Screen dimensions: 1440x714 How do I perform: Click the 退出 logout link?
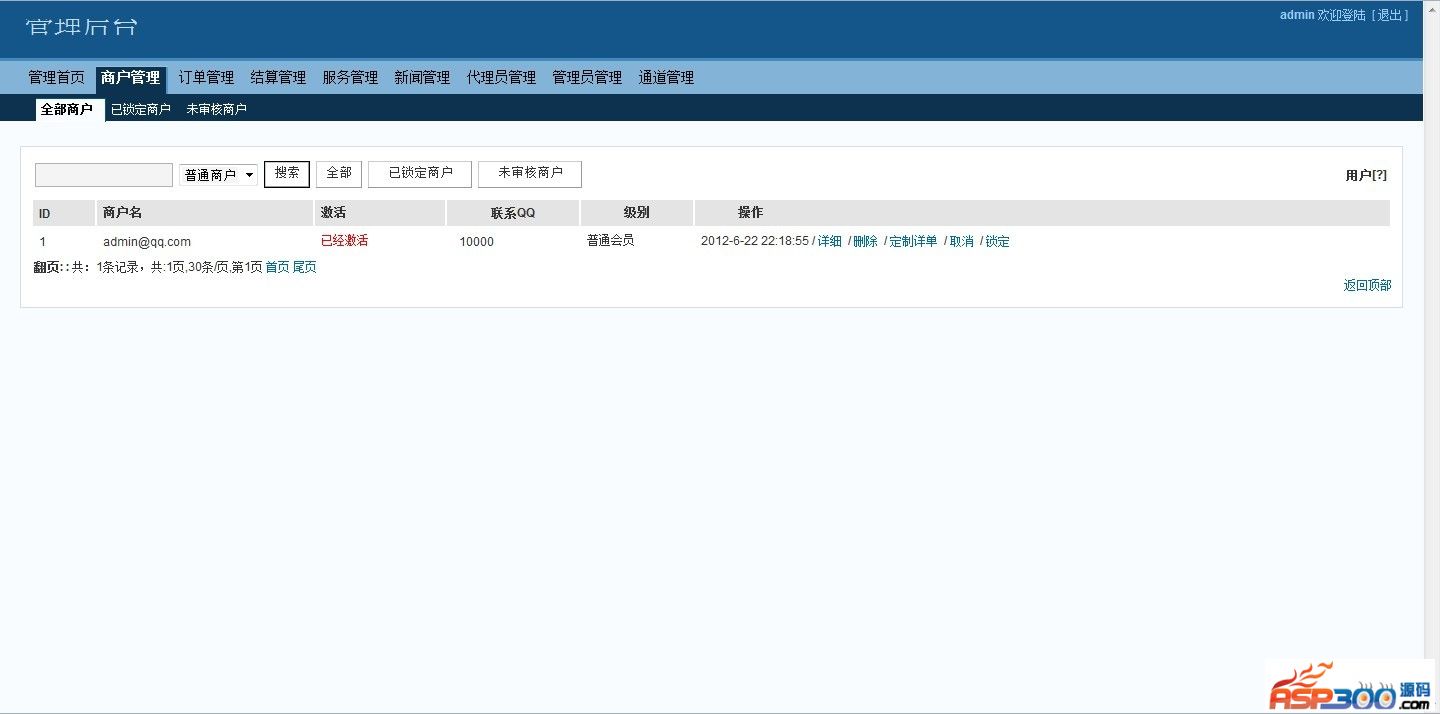coord(1391,15)
